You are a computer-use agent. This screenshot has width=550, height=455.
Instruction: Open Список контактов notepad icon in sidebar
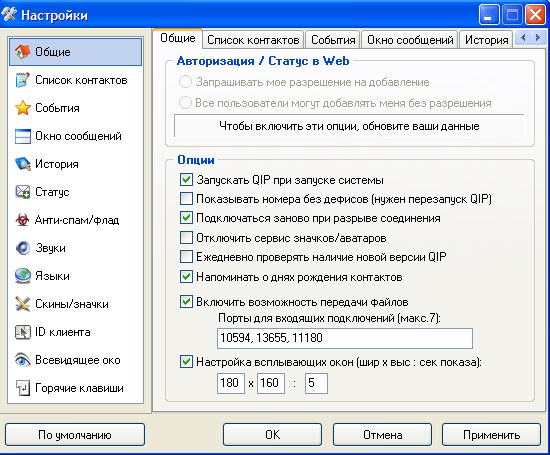click(x=22, y=80)
